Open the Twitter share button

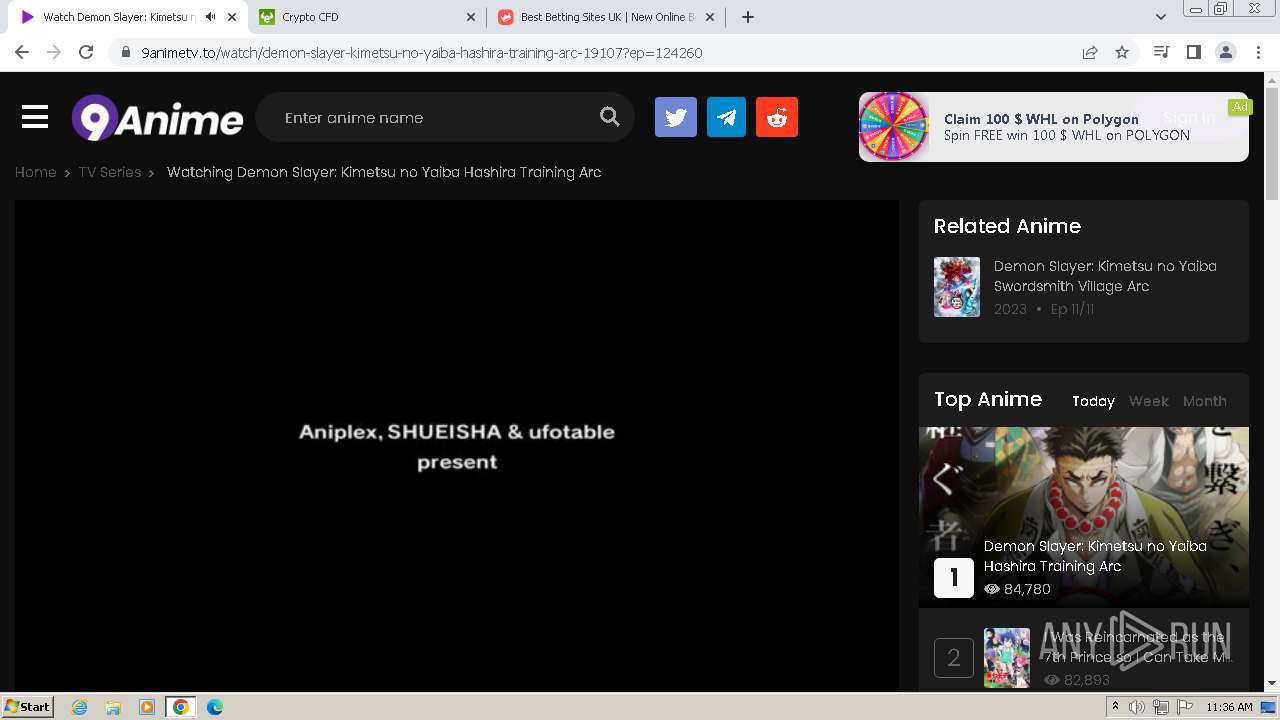(676, 117)
